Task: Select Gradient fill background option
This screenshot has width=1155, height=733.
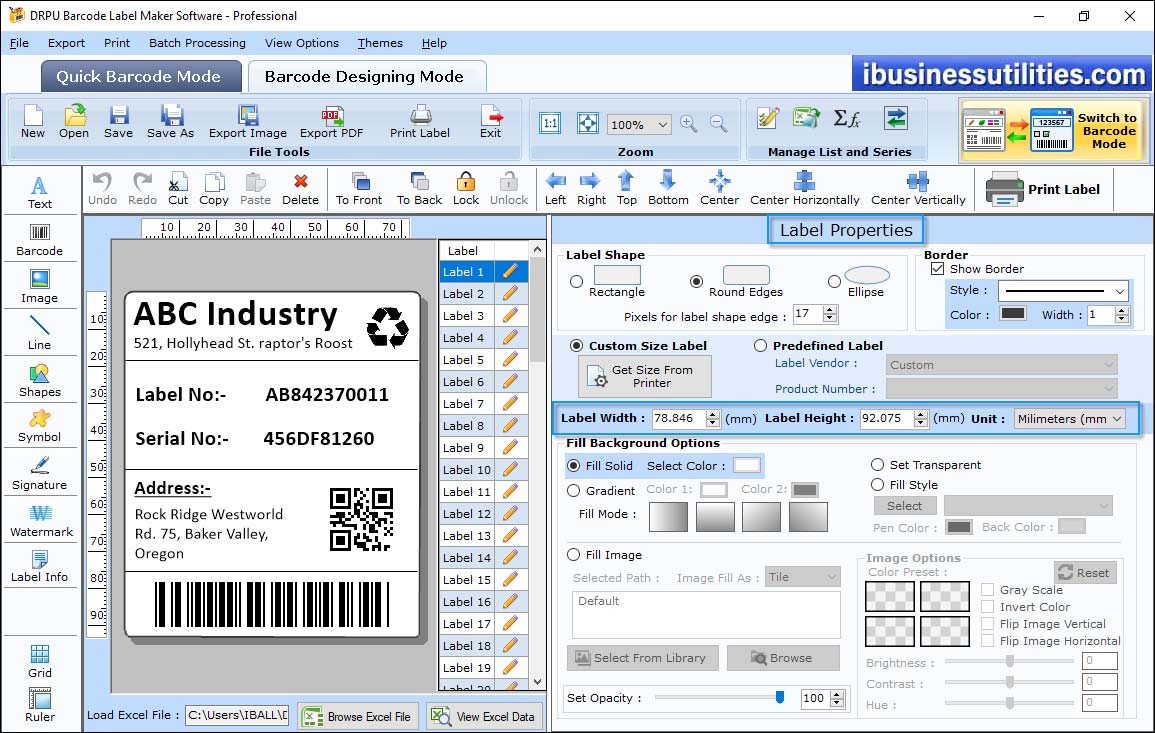Action: [573, 491]
